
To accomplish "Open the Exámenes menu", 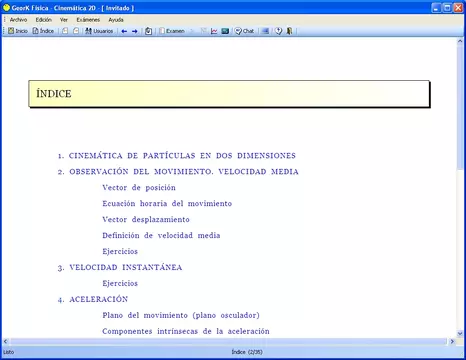I will pyautogui.click(x=88, y=20).
